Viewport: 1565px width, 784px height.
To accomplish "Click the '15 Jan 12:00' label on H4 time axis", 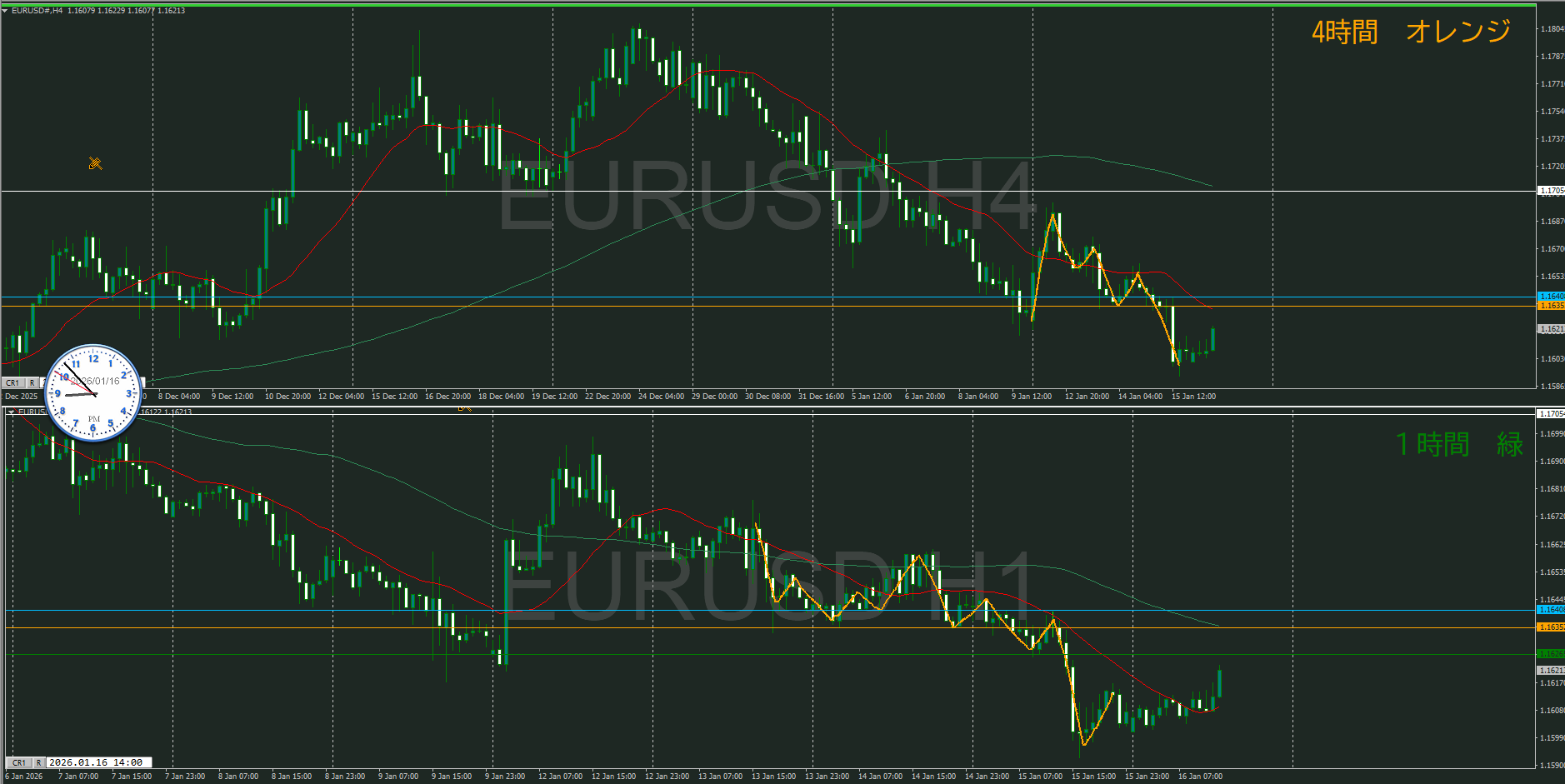I will pos(1193,397).
